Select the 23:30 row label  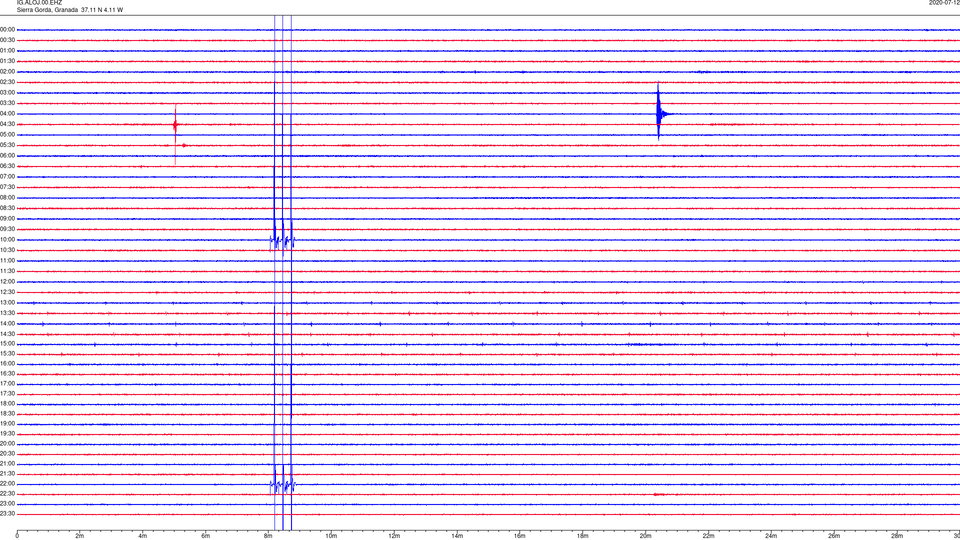click(7, 514)
